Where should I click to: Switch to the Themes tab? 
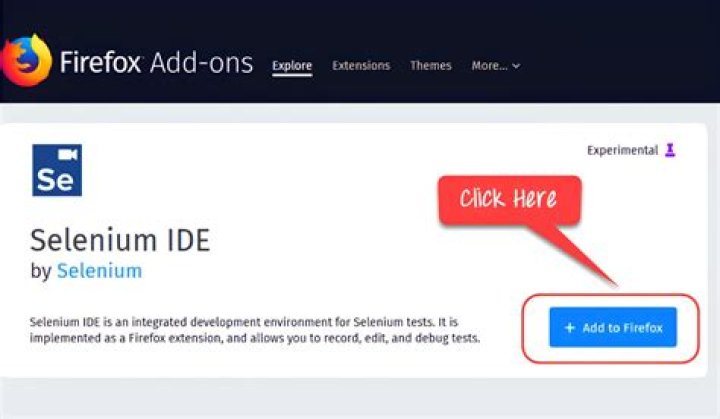point(431,65)
